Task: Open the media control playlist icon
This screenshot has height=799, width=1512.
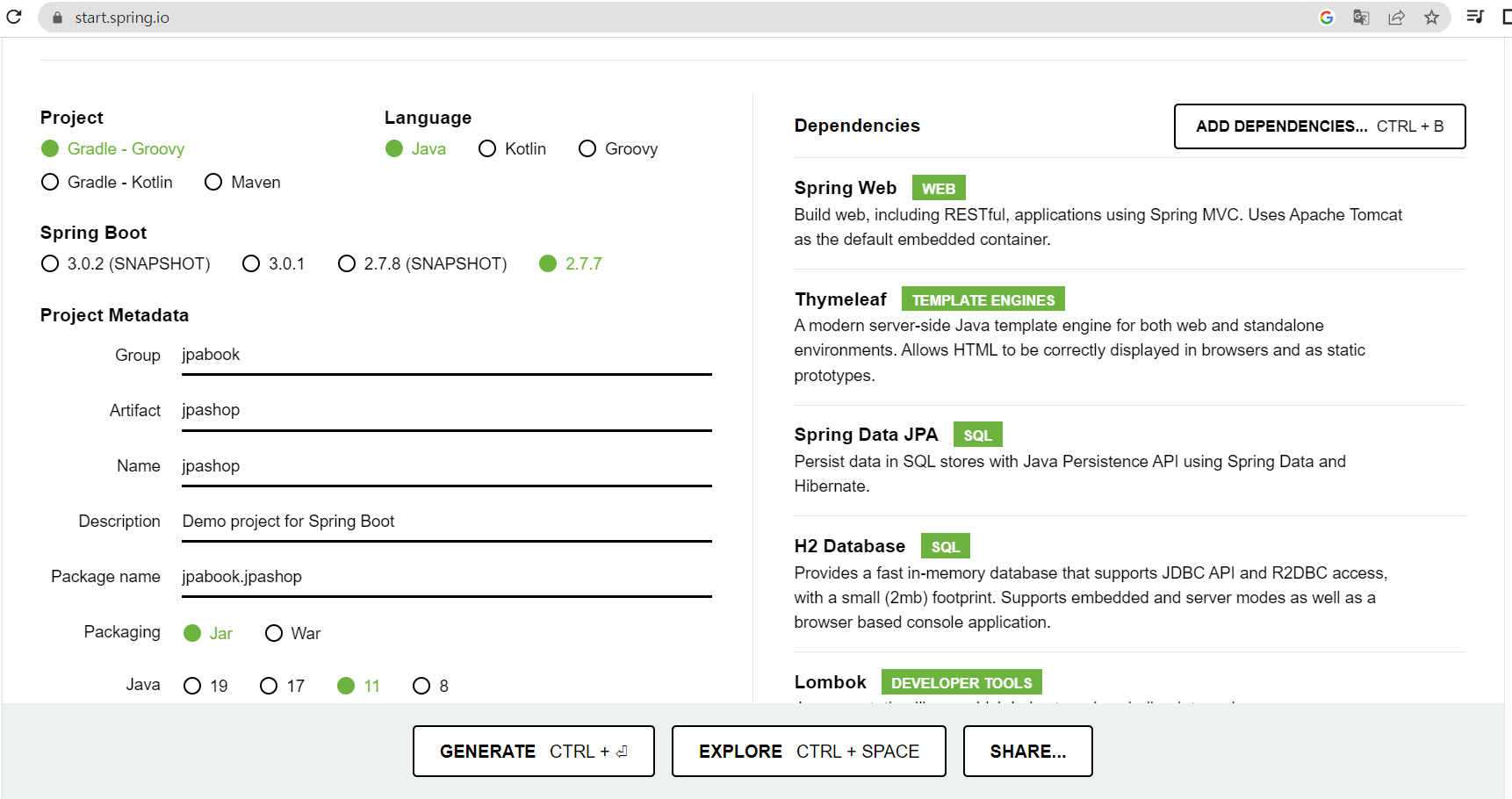Action: (1475, 17)
